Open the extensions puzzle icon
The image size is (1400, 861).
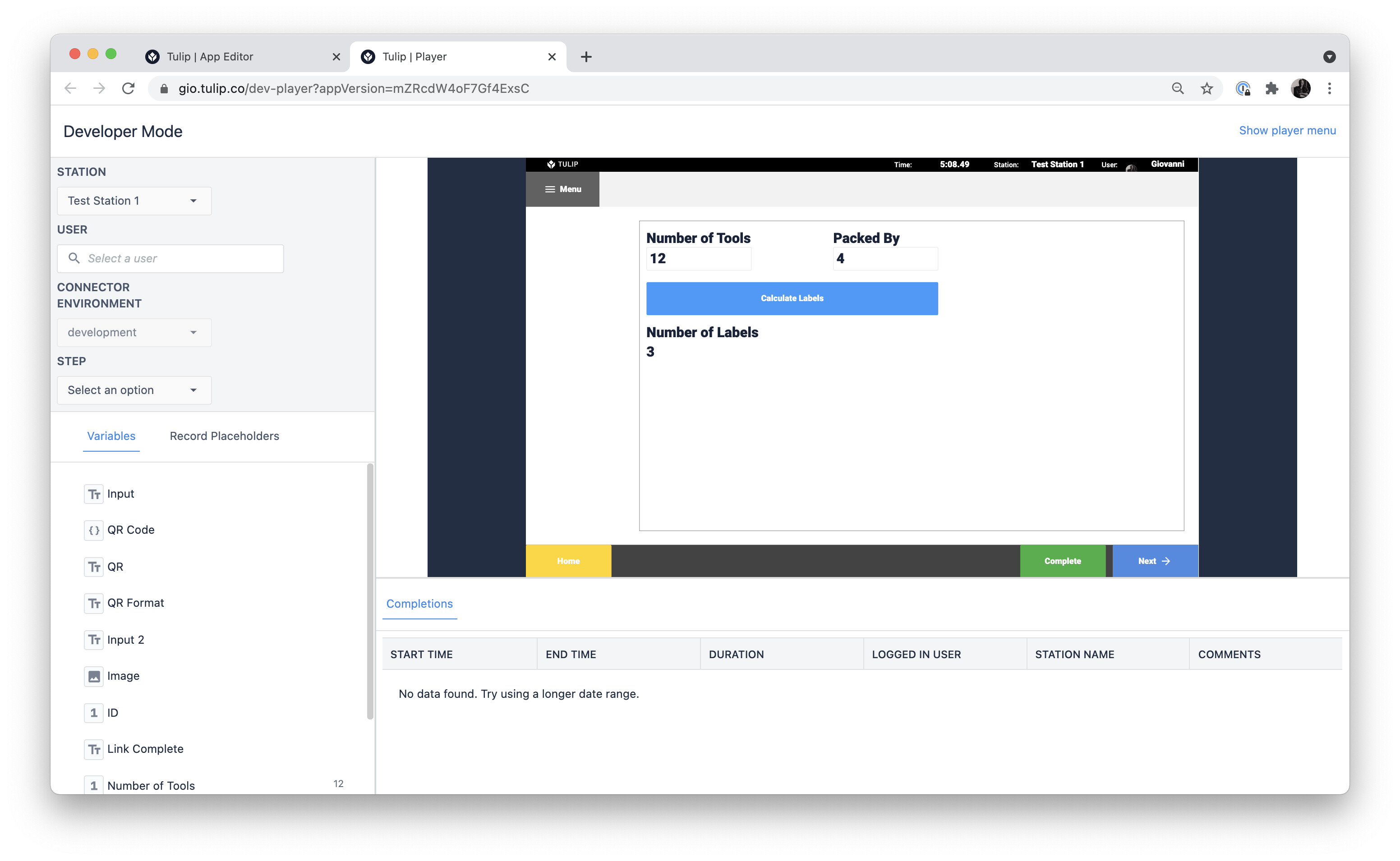pos(1271,88)
